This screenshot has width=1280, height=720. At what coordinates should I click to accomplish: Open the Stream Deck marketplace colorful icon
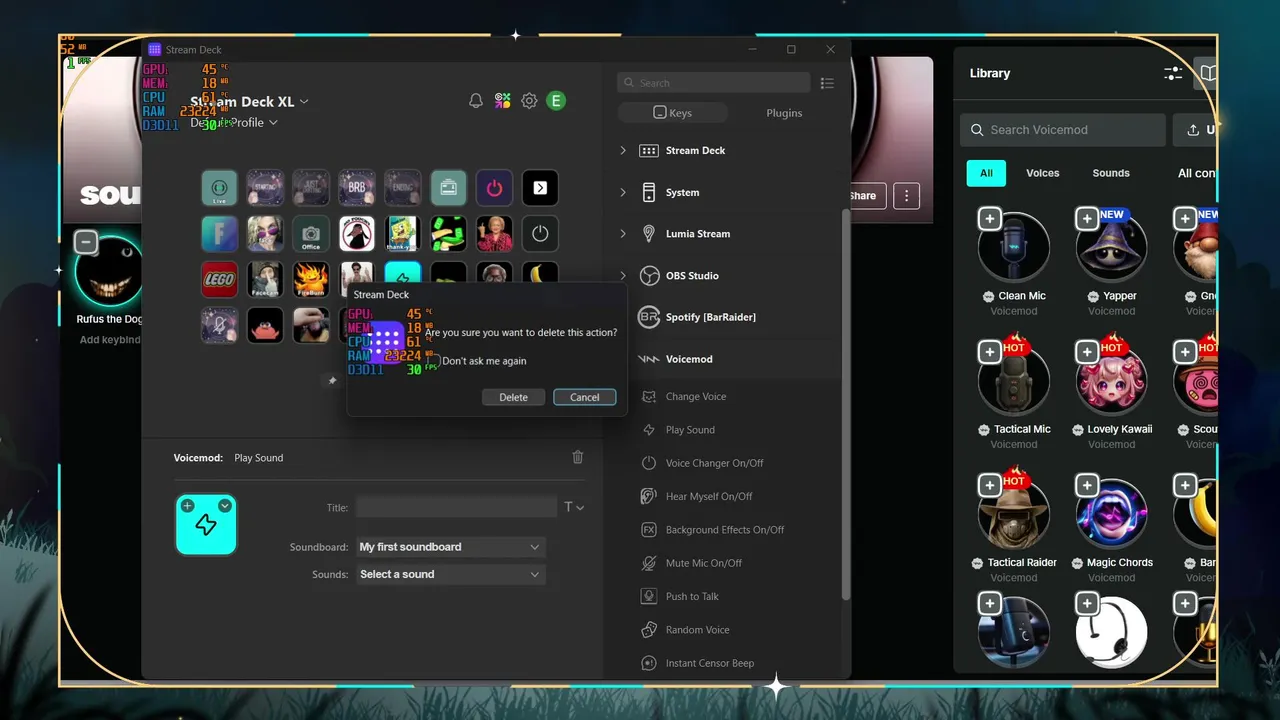click(503, 101)
